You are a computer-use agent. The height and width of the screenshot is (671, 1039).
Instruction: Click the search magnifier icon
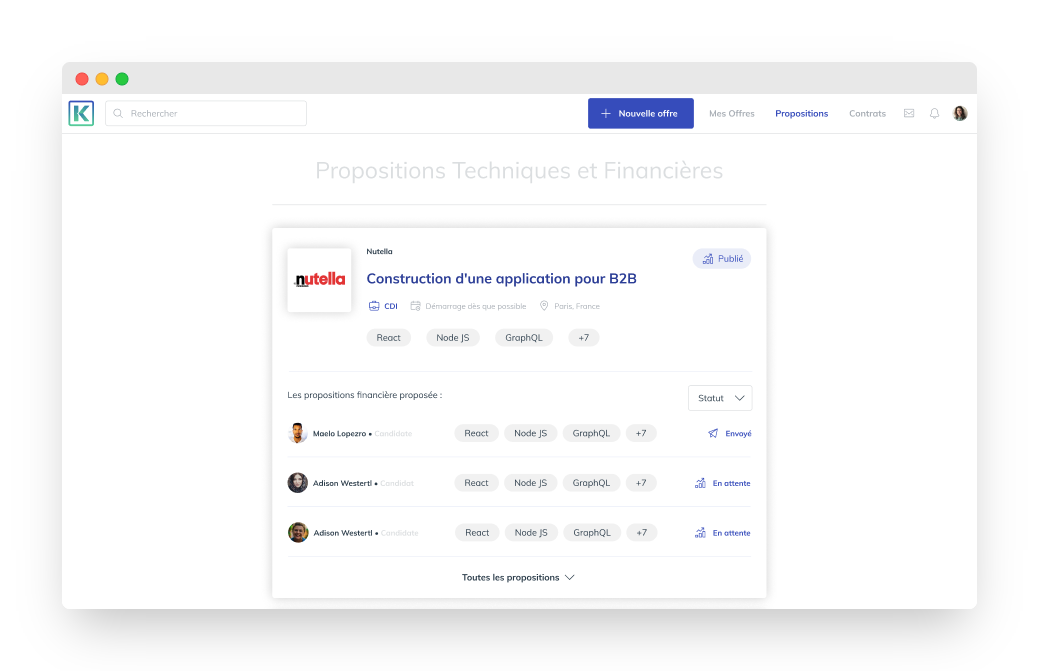coord(118,113)
